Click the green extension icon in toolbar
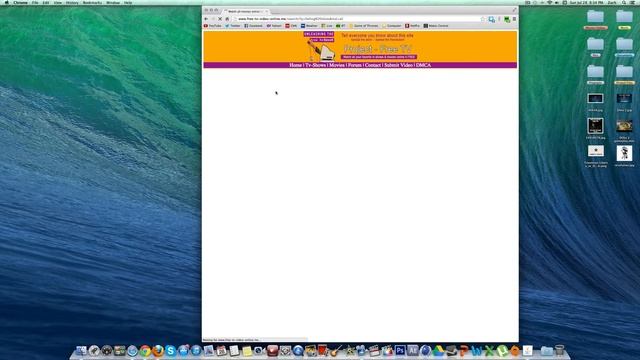The height and width of the screenshot is (360, 640). click(x=507, y=19)
